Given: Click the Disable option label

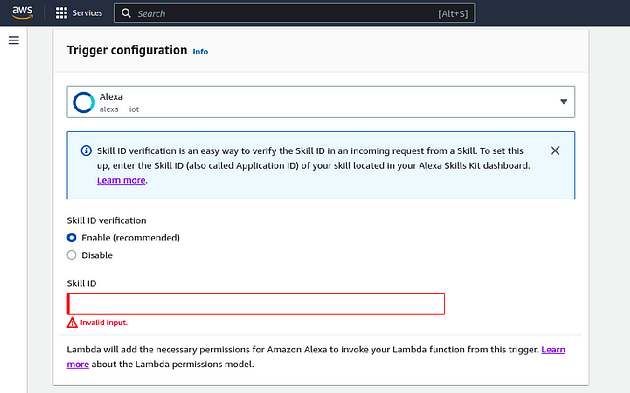Looking at the screenshot, I should point(97,255).
